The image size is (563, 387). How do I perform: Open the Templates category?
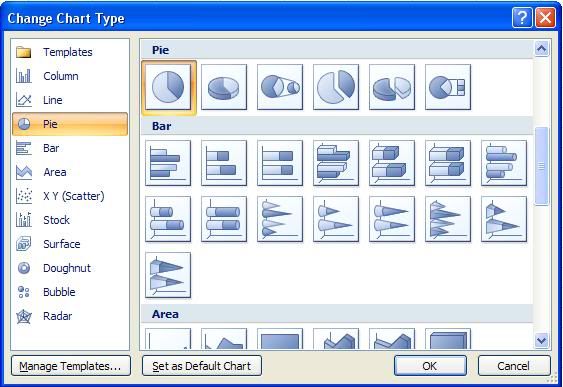[70, 52]
